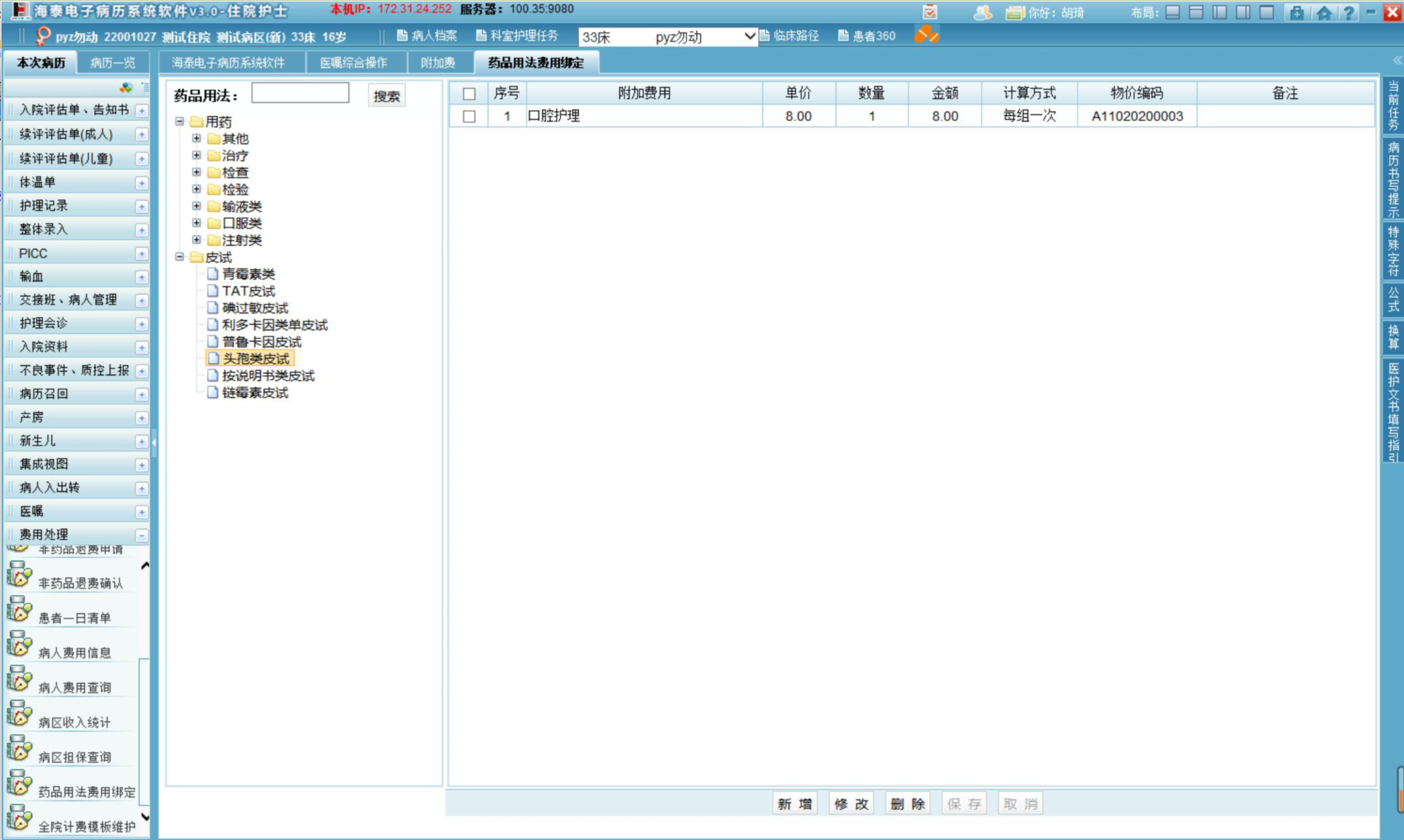Click the 新增 button
Screen dimensions: 1404x840
(x=795, y=804)
